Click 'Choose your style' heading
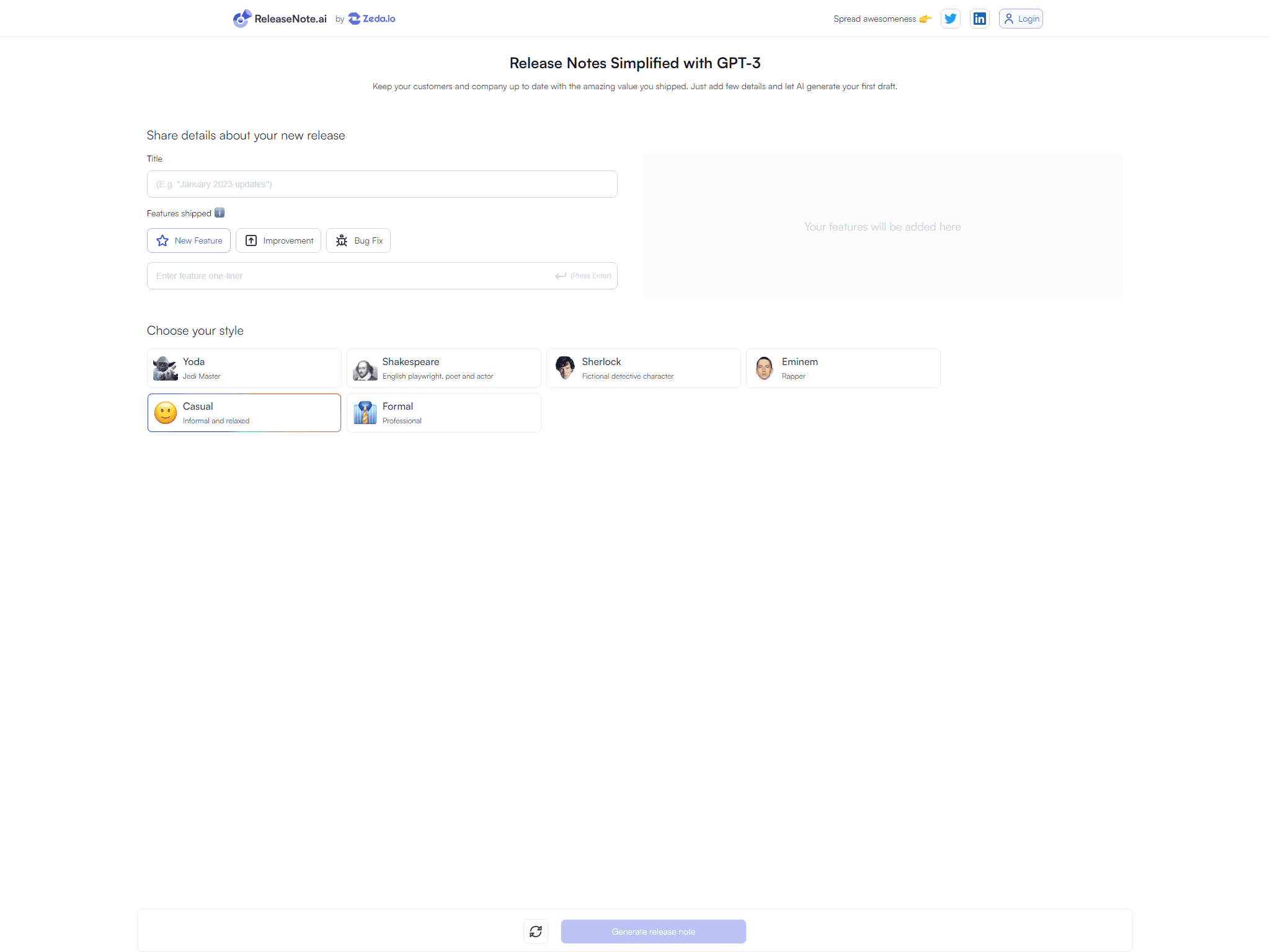Screen dimensions: 1270x952 pos(195,330)
